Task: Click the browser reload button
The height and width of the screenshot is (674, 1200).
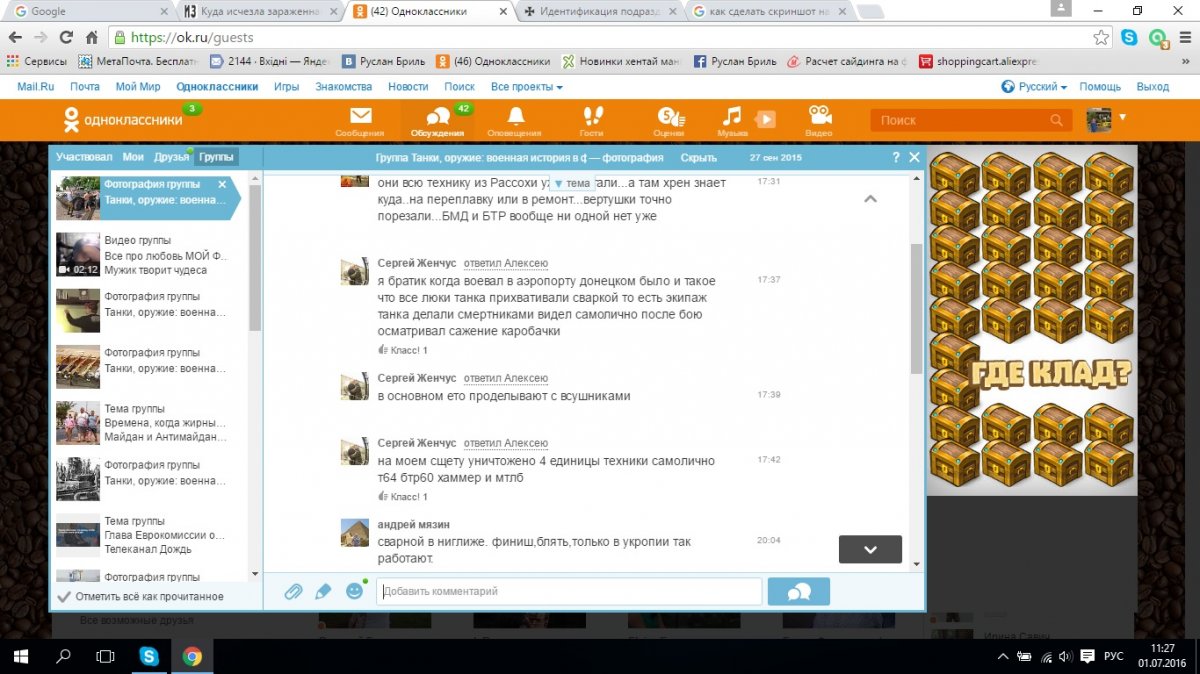Action: coord(66,37)
